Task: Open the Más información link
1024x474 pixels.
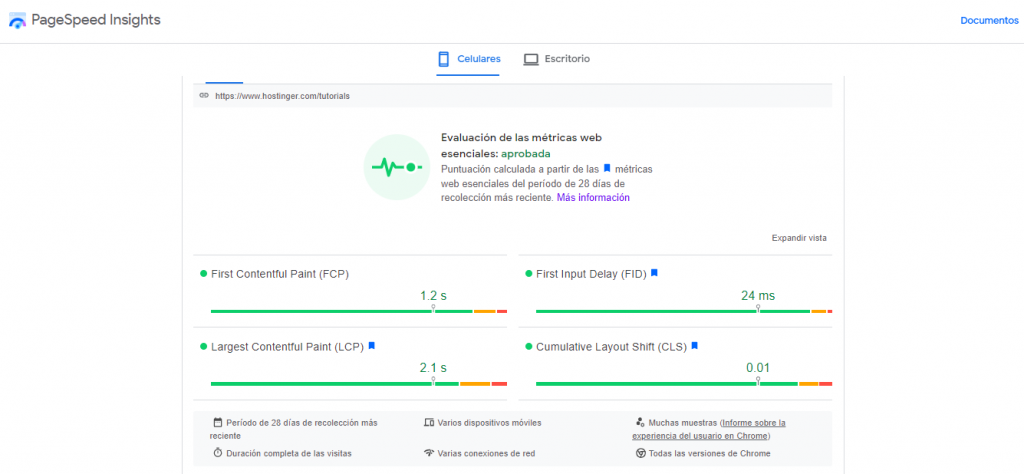Action: point(593,198)
